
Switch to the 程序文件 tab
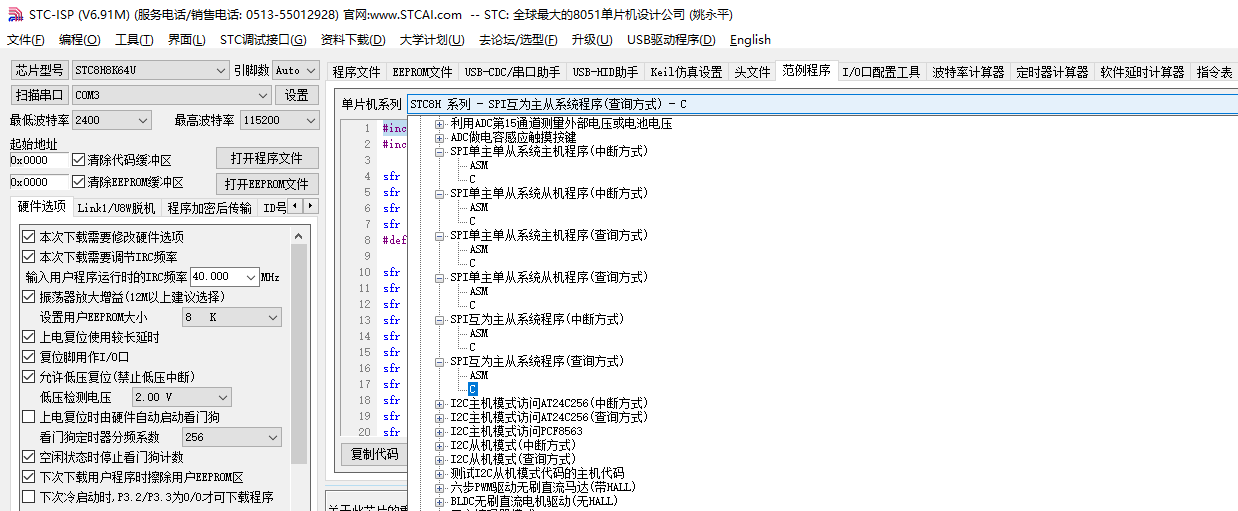point(357,72)
